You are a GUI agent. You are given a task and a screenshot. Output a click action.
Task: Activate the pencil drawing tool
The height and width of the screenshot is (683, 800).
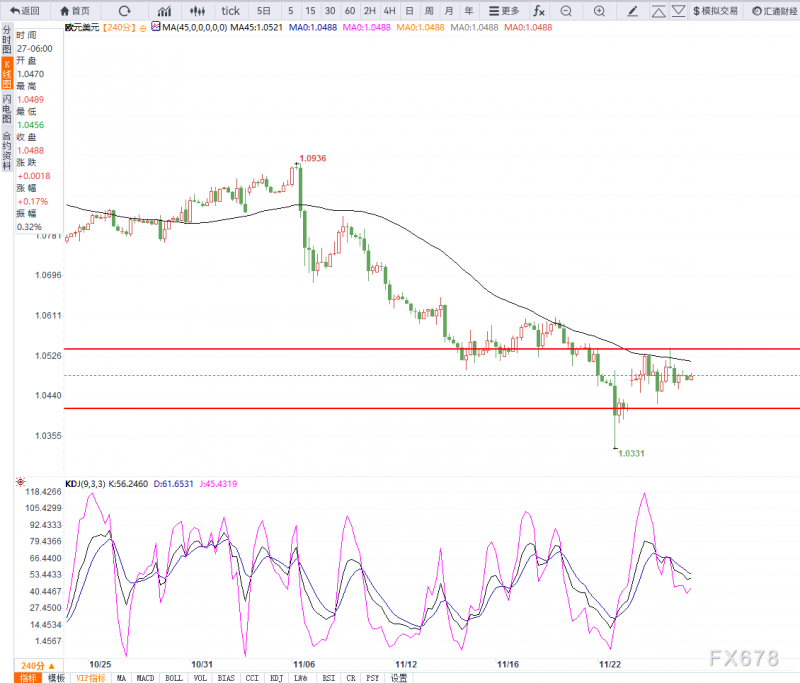(x=633, y=11)
